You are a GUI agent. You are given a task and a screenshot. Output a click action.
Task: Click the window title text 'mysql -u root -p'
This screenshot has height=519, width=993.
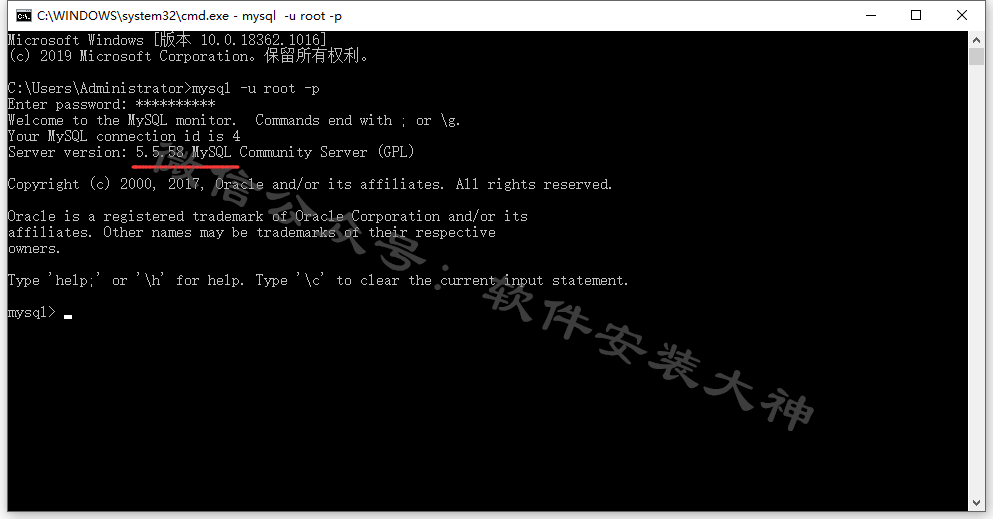[x=291, y=16]
